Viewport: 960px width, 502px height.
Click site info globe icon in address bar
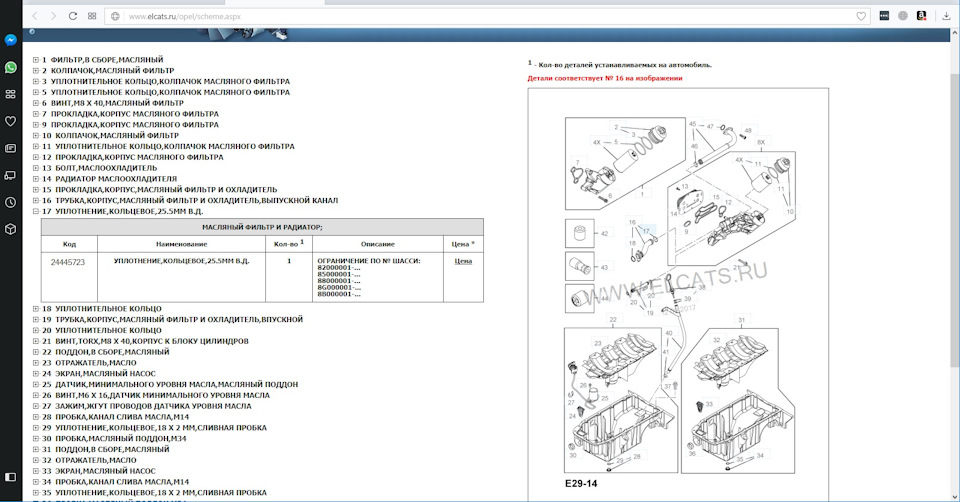coord(115,17)
